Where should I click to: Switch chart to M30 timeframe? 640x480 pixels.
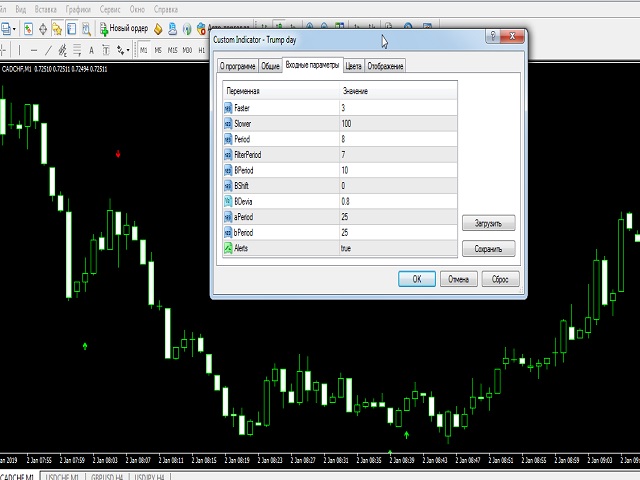pyautogui.click(x=187, y=51)
